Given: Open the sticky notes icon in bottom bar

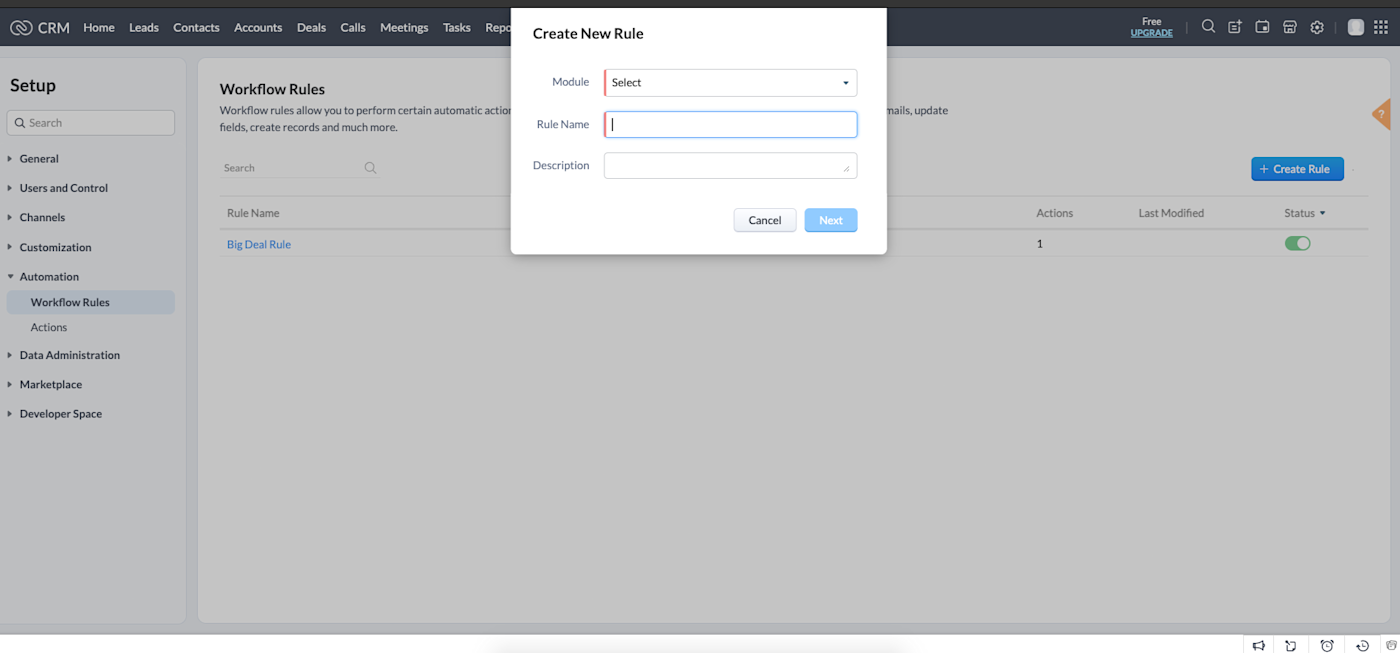Looking at the screenshot, I should pyautogui.click(x=1291, y=645).
